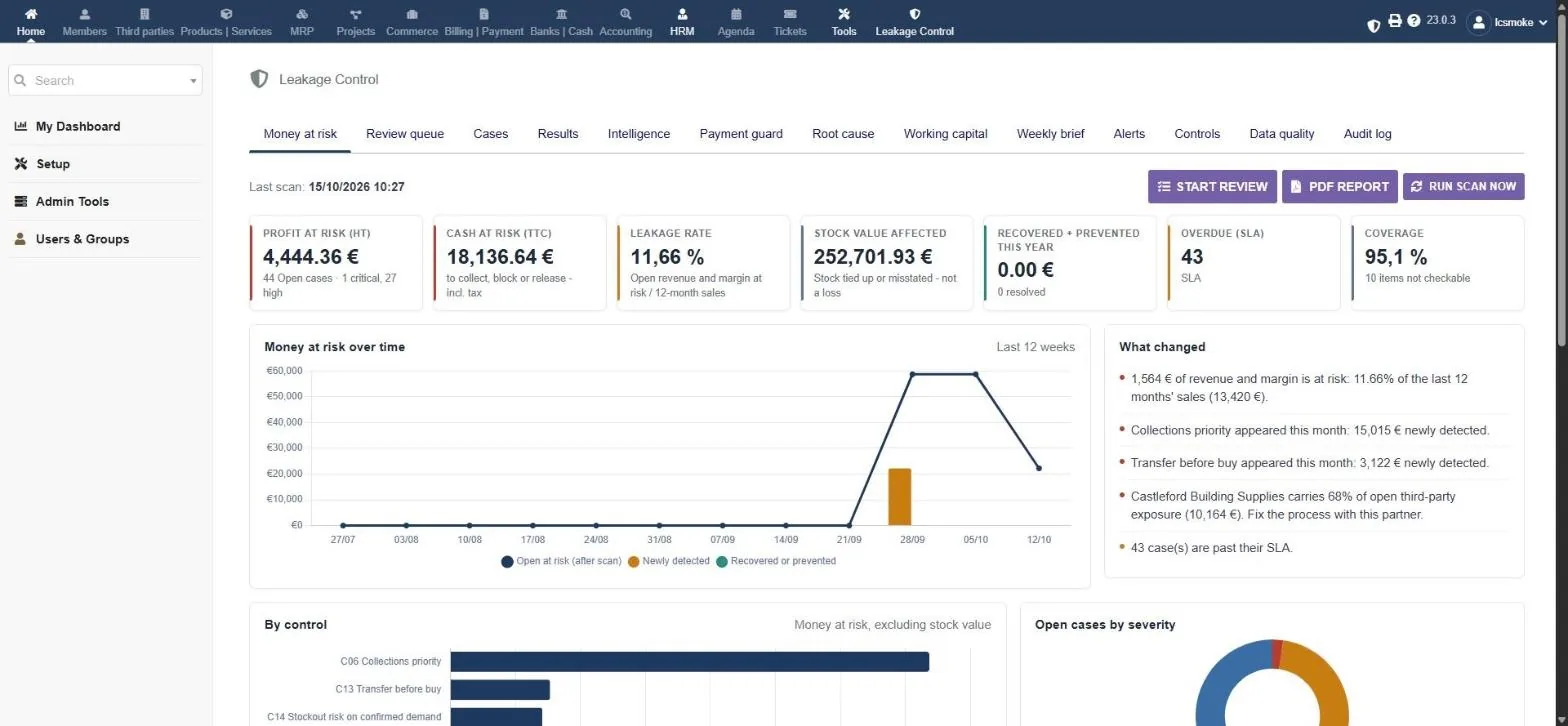Screen dimensions: 1568x726
Task: Click the Run Scan Now button
Action: click(x=1463, y=186)
